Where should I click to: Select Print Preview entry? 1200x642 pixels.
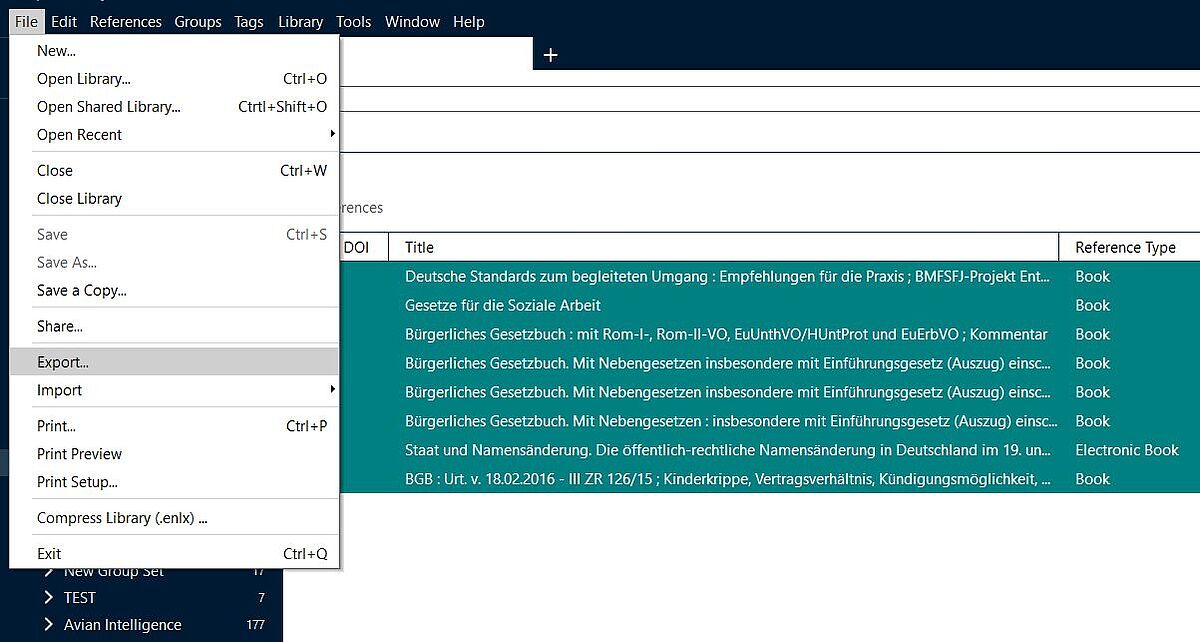[x=174, y=454]
